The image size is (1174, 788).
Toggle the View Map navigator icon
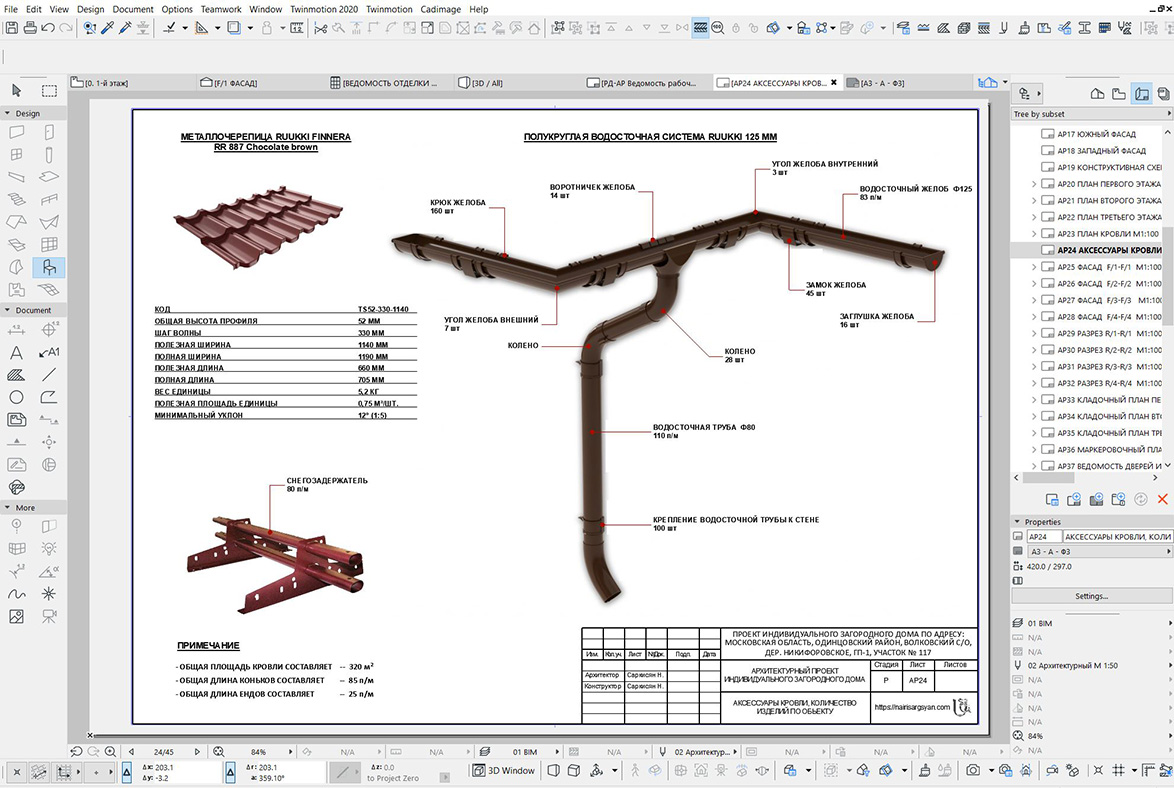click(x=1119, y=94)
